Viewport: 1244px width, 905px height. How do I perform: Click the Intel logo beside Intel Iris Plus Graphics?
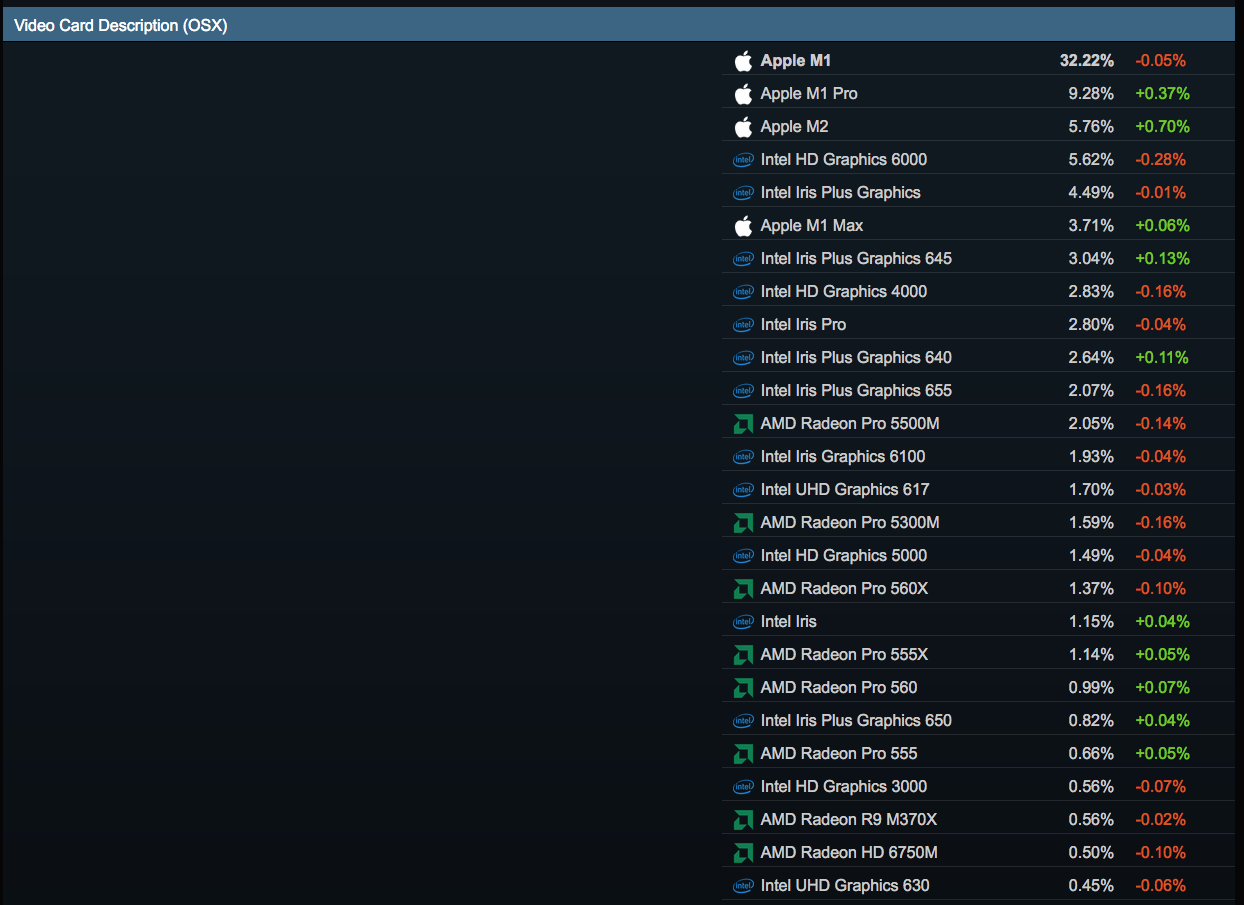[x=743, y=193]
